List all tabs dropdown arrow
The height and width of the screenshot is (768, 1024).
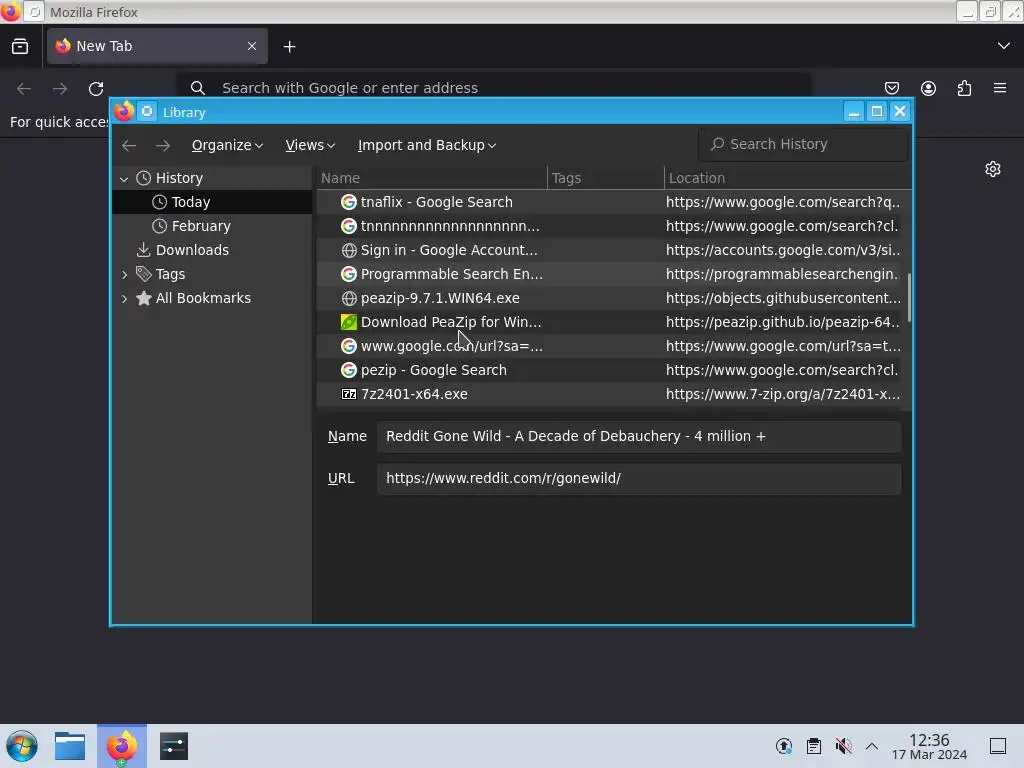(x=1004, y=46)
